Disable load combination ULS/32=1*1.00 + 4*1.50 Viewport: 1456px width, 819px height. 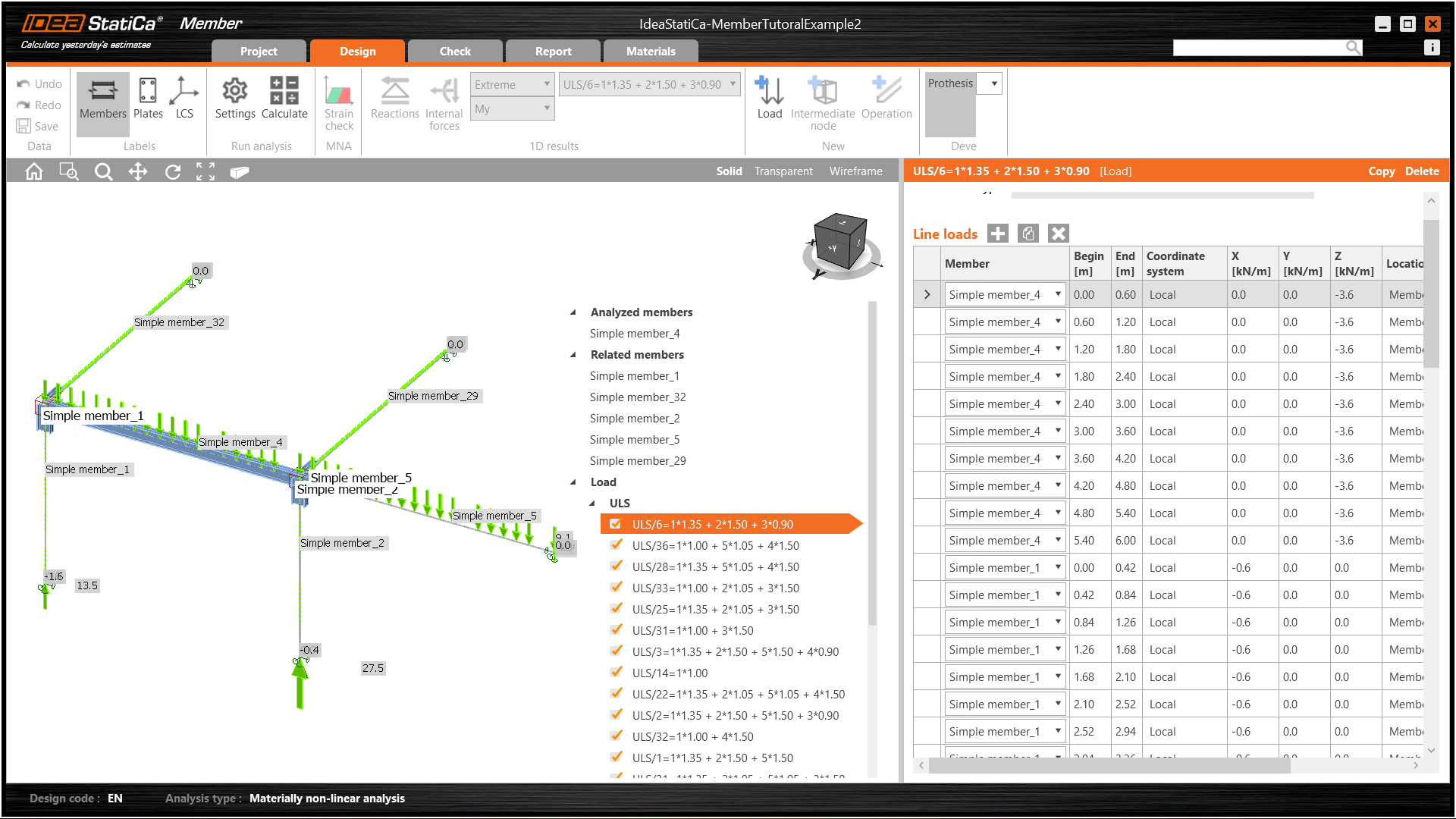pyautogui.click(x=616, y=736)
